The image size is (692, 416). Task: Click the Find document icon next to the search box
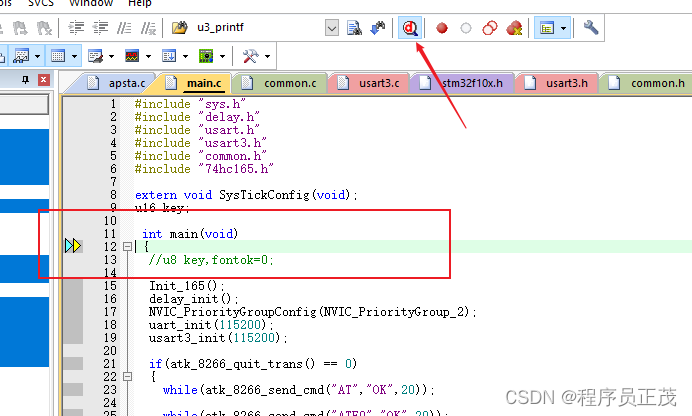click(x=354, y=28)
